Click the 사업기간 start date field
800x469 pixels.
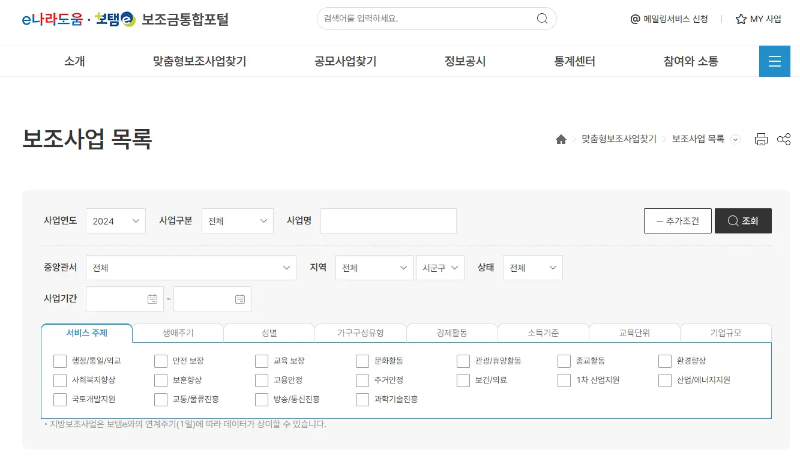(125, 299)
